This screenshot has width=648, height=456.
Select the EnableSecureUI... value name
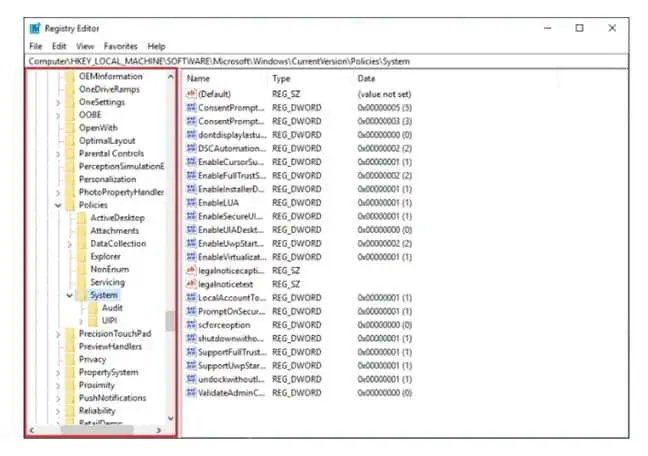(230, 216)
